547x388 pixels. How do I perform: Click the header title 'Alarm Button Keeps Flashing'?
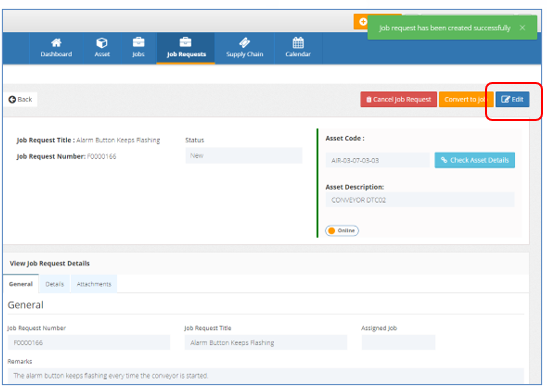pyautogui.click(x=118, y=140)
